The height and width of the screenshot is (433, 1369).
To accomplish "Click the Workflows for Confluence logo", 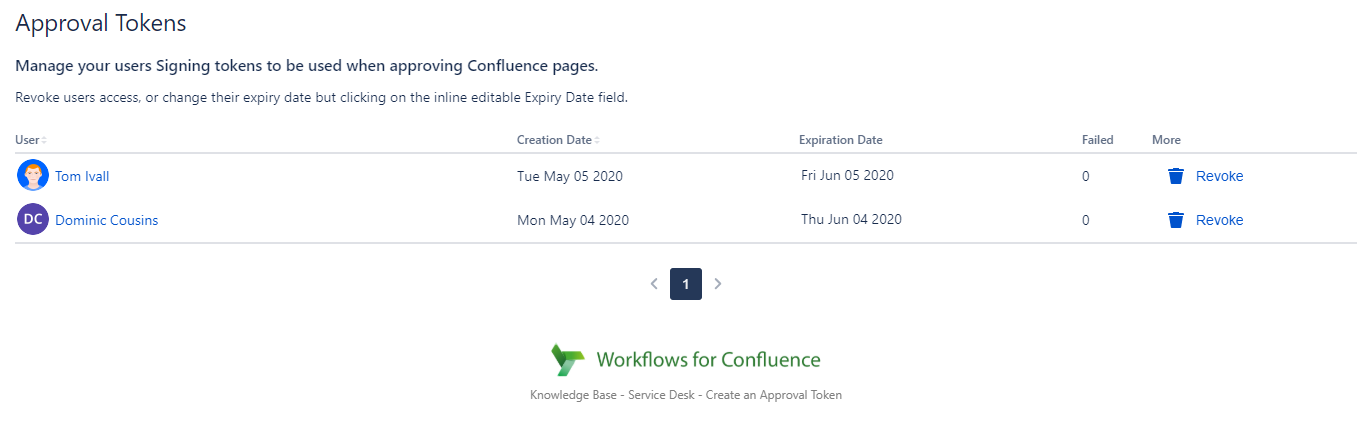I will click(567, 360).
